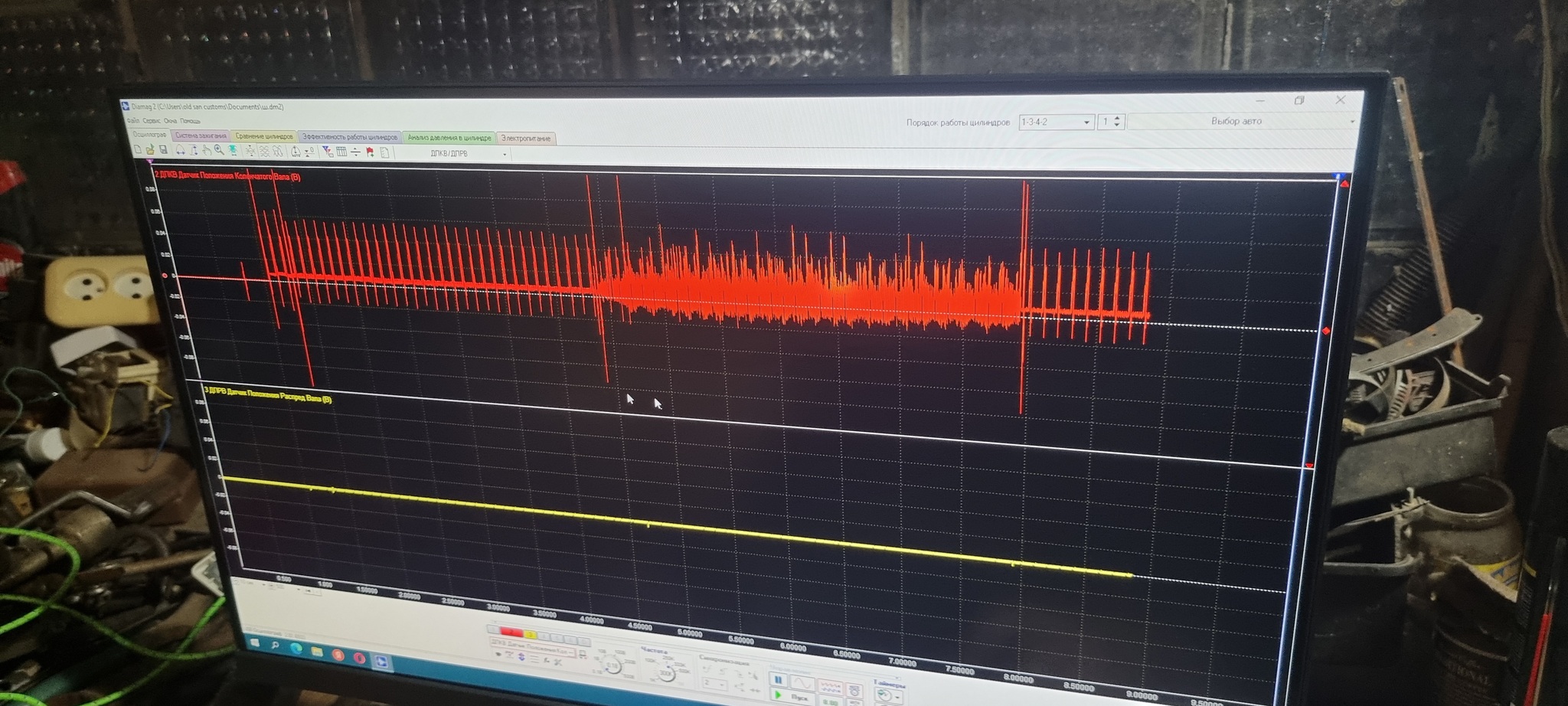Open synchronization channel dropdown showing 2
Screen dimensions: 1568x706
point(714,683)
